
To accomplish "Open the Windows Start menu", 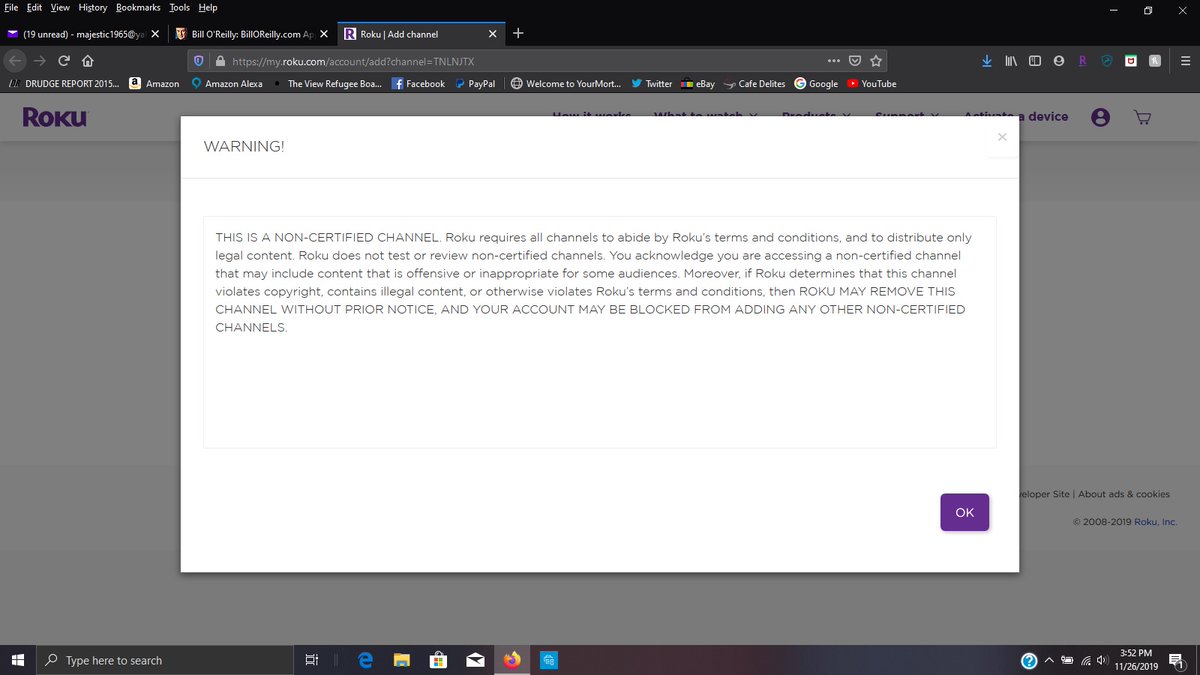I will pyautogui.click(x=17, y=660).
